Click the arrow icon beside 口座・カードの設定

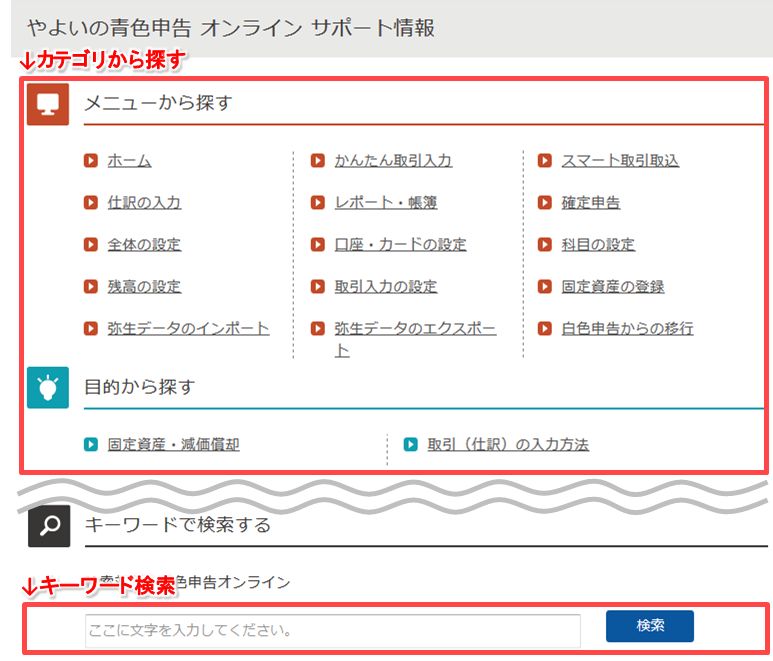pos(317,244)
